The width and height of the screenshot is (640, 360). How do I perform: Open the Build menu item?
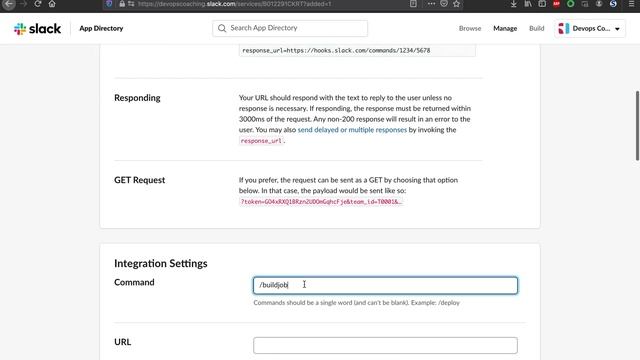click(536, 29)
